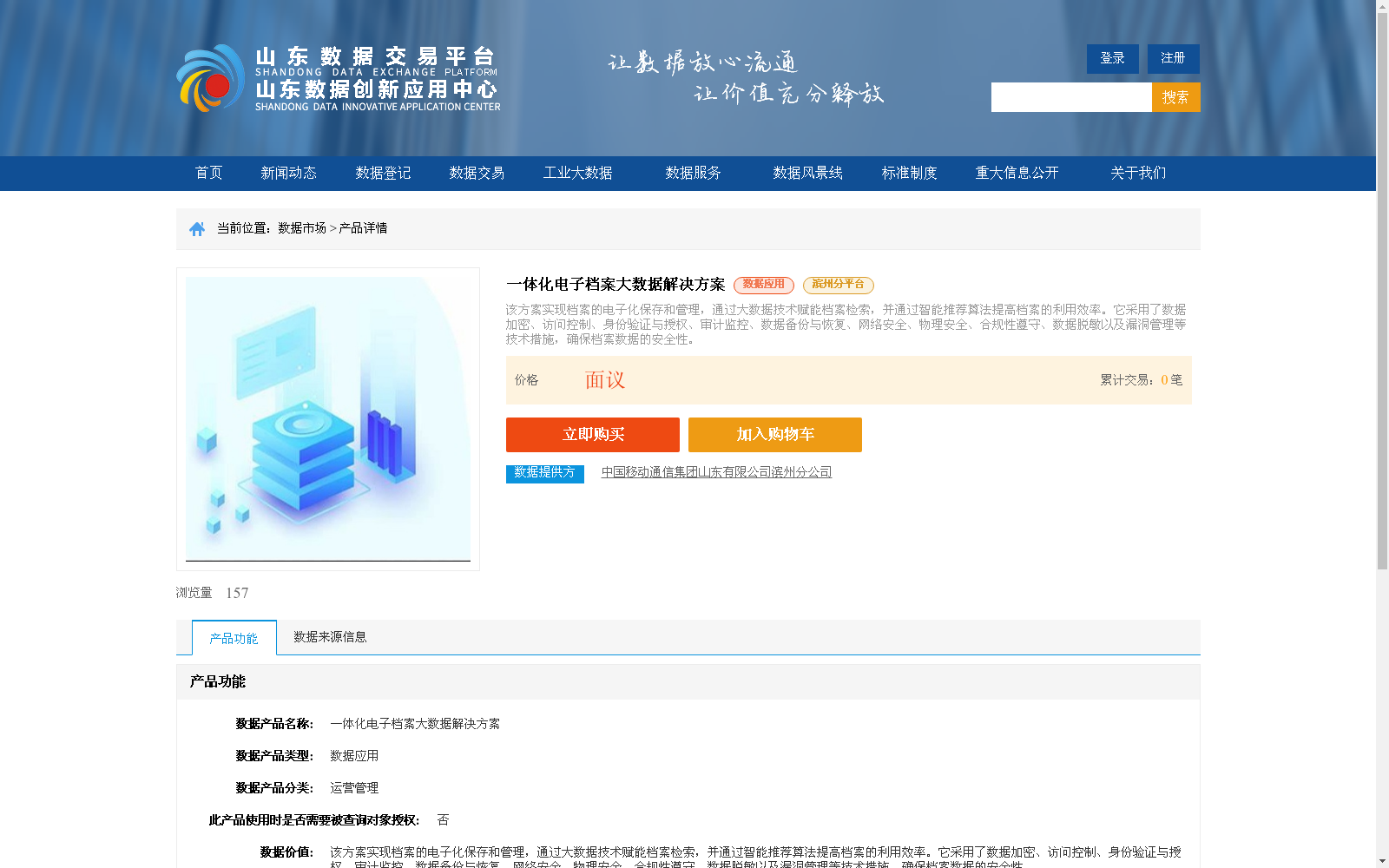Screen dimensions: 1389x868
Task: Click the 产品功能 section heading
Action: point(218,682)
